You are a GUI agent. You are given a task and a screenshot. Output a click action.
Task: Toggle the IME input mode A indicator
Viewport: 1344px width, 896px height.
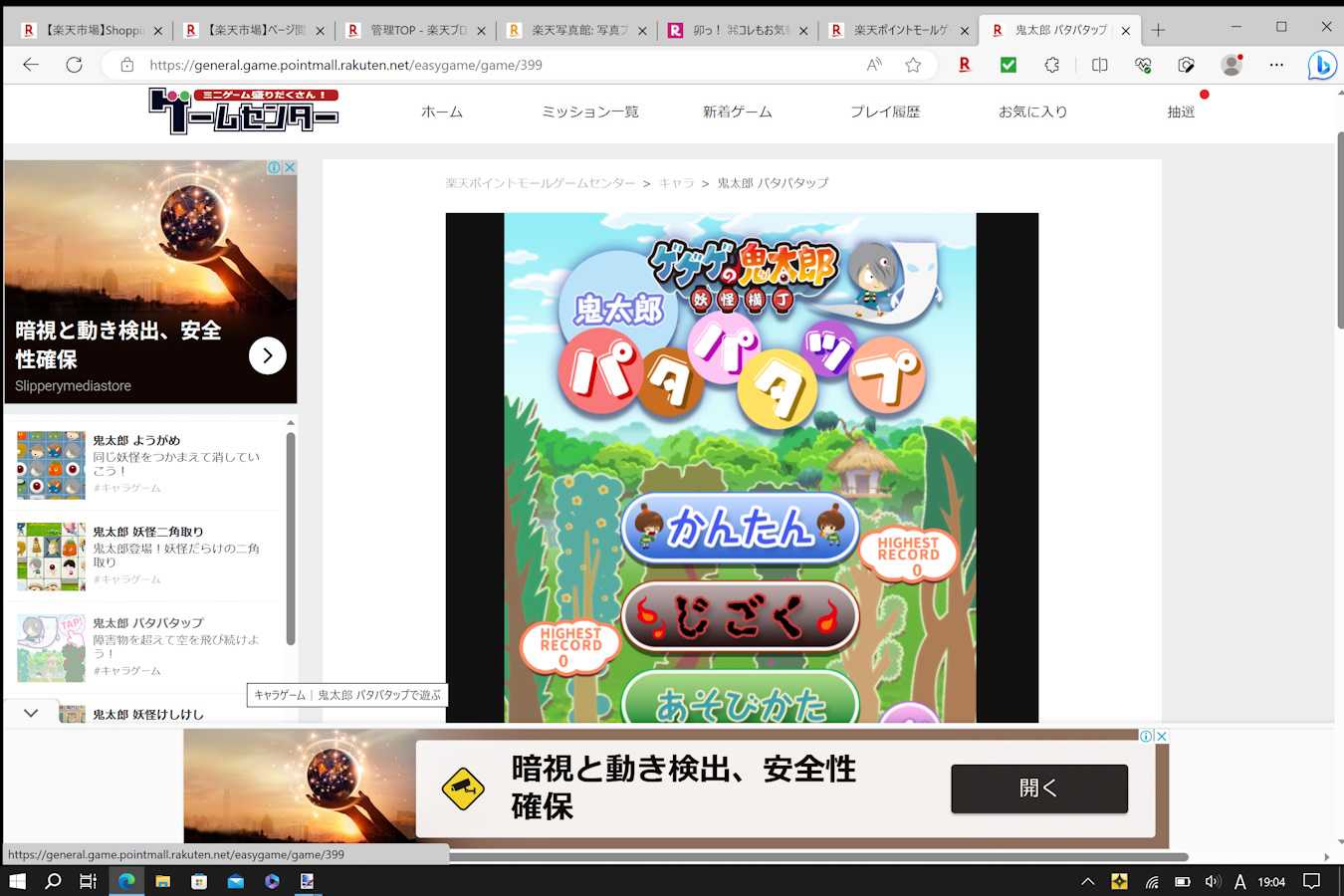click(1239, 881)
